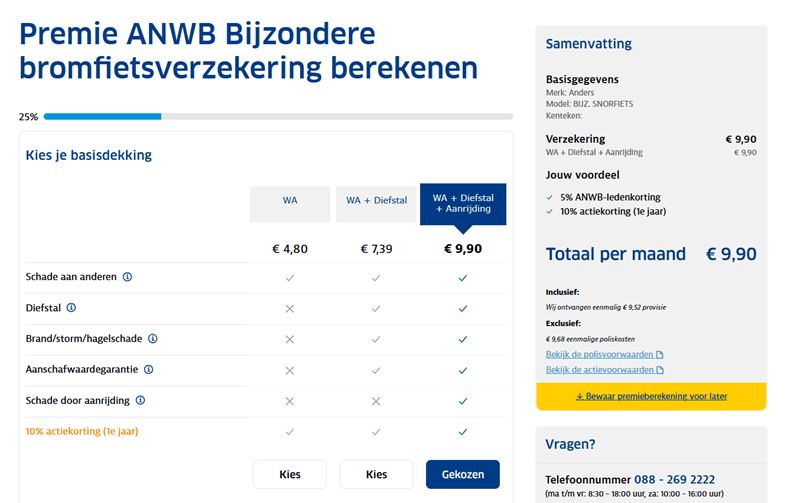Click document icon after actievoorwaarden link
800x503 pixels.
[660, 370]
